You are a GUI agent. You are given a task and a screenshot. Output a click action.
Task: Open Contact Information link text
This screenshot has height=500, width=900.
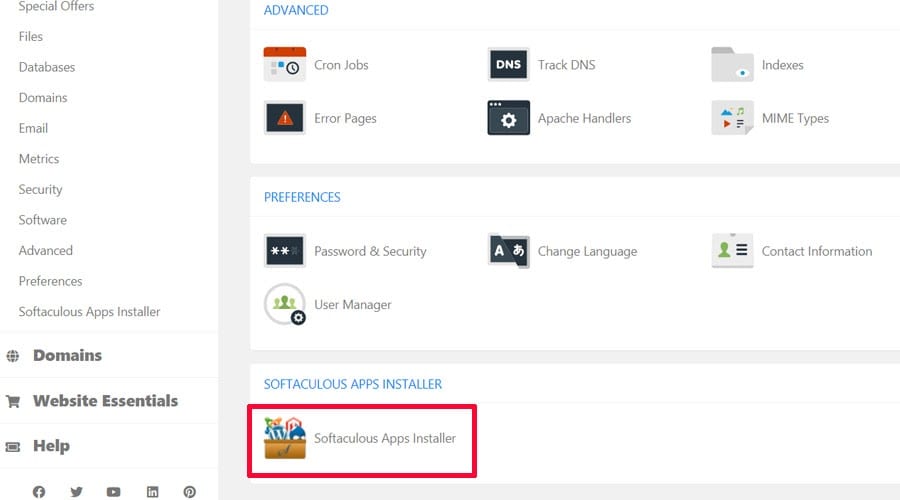click(817, 251)
